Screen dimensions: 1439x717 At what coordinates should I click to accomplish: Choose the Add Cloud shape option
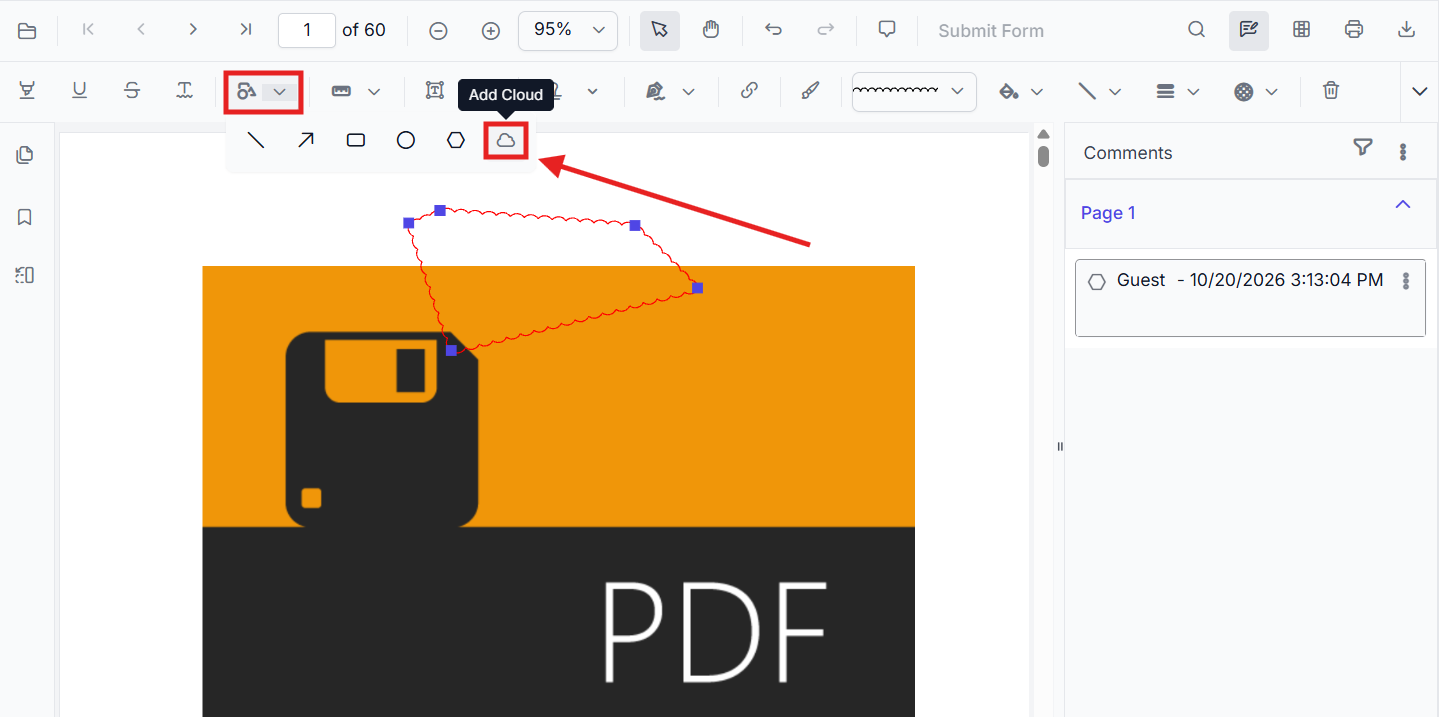506,140
